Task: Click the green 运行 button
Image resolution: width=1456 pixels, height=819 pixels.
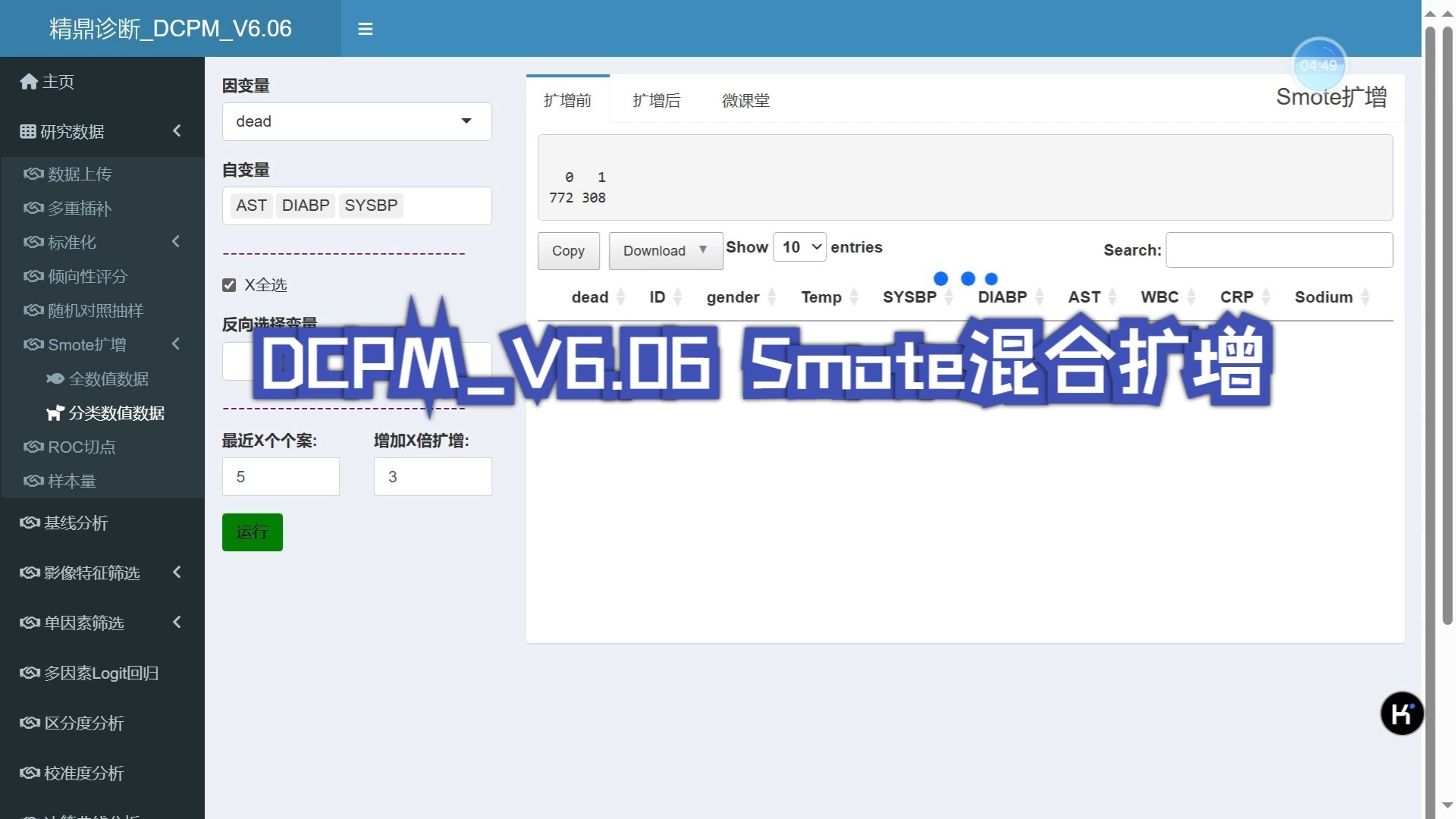Action: click(x=252, y=532)
